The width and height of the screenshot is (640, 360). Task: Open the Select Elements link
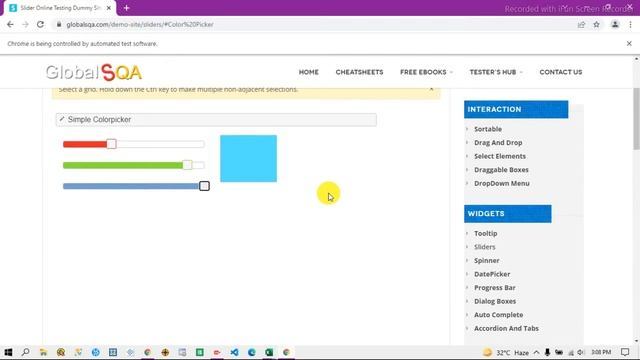click(500, 156)
